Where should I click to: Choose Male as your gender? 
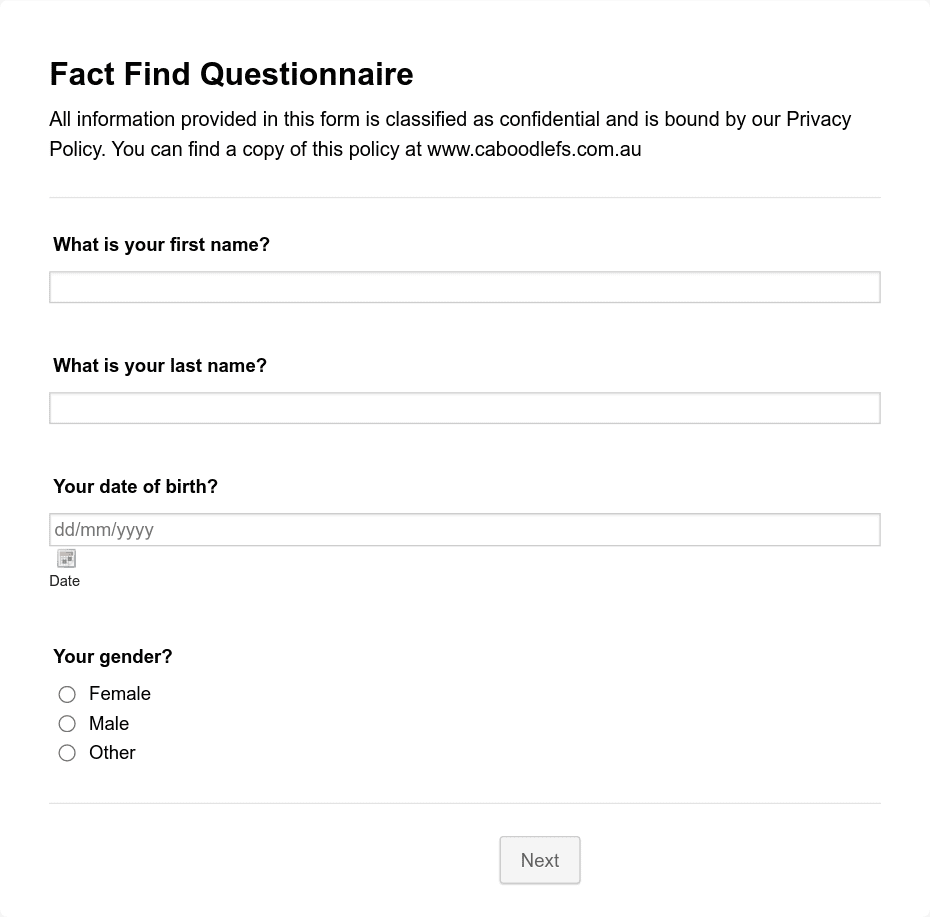click(x=67, y=723)
